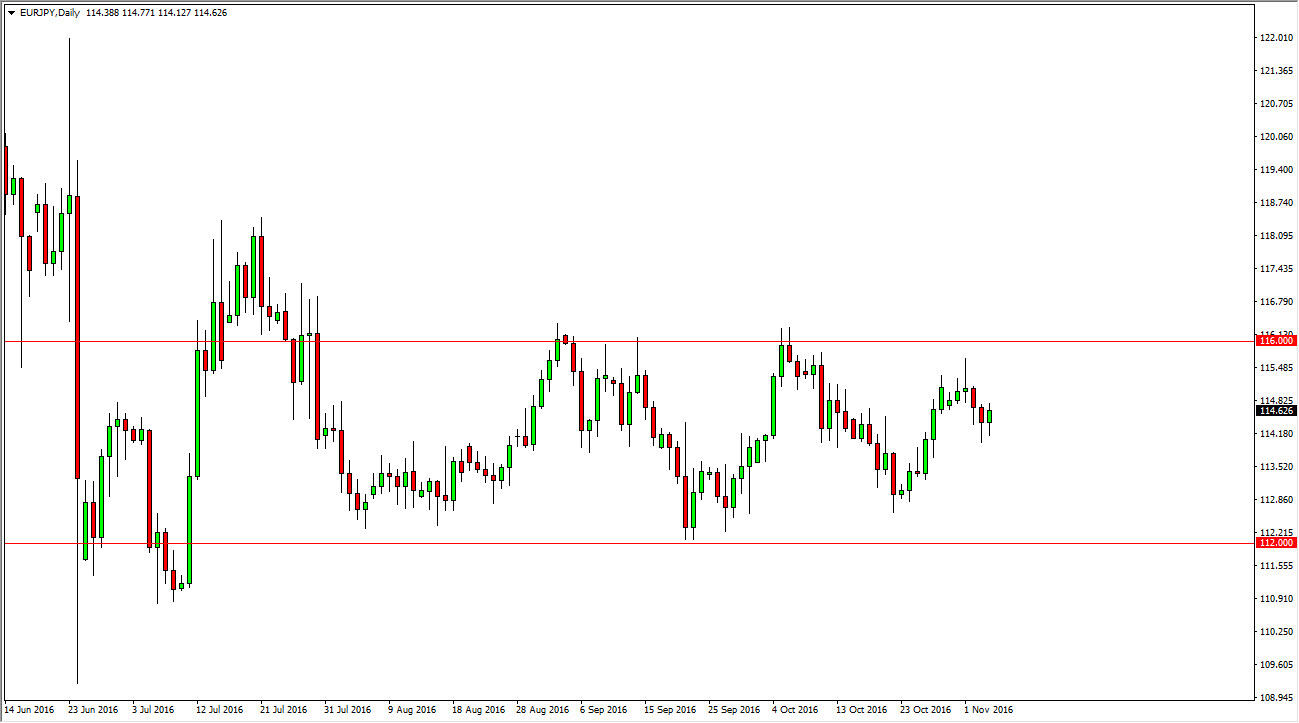
Task: Click the 23 Jun 2016 date label
Action: click(x=93, y=710)
